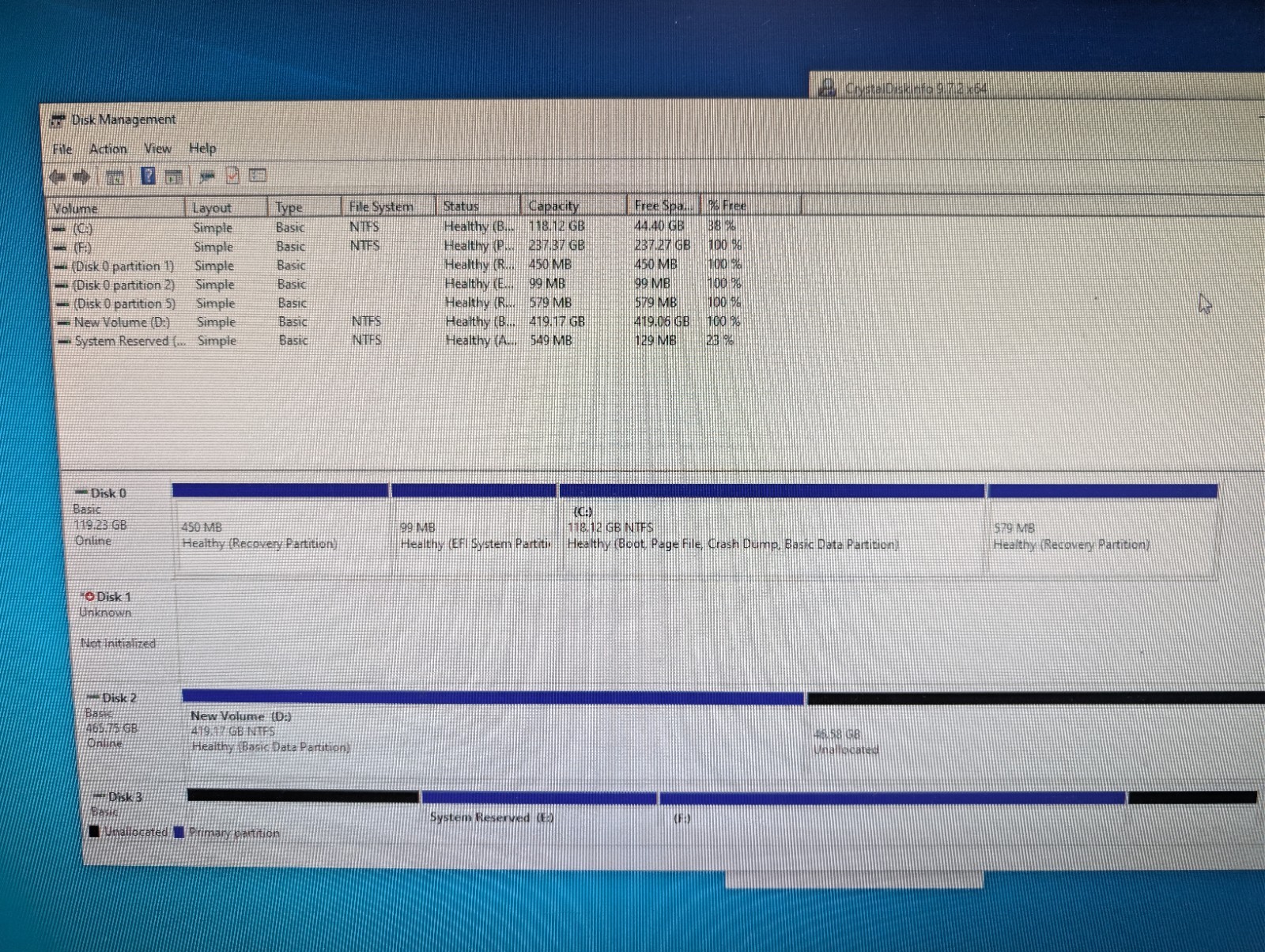Click the 419.17 GB capacity cell

(x=557, y=321)
